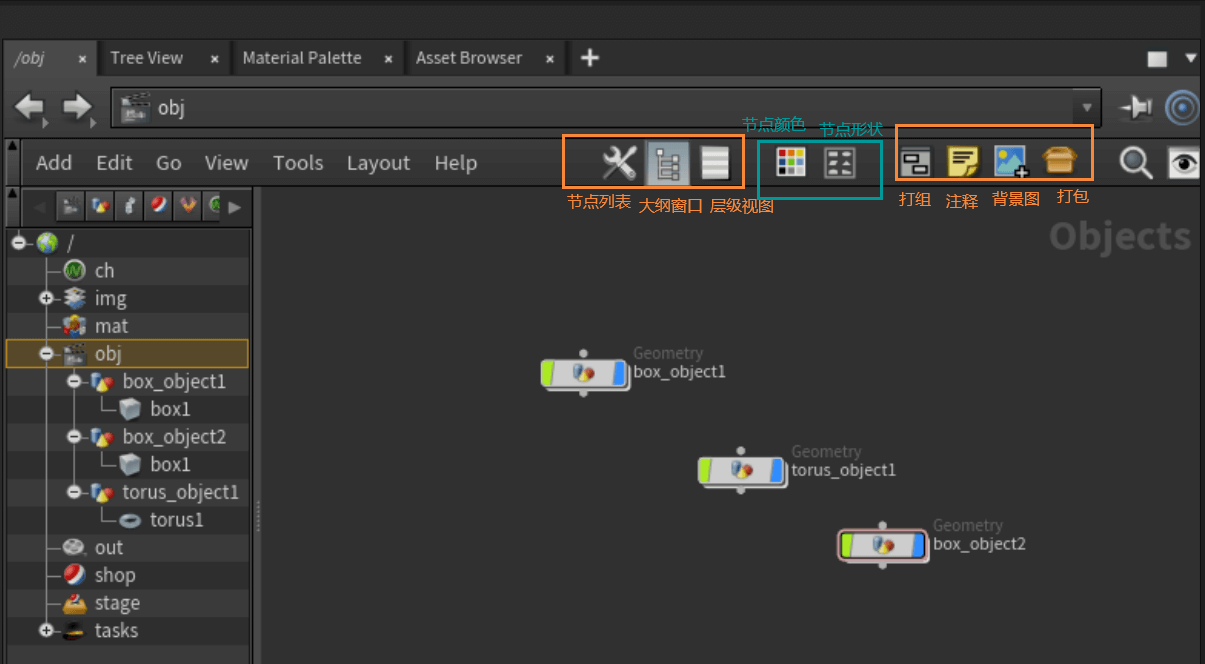This screenshot has width=1205, height=664.
Task: Toggle the eye display options icon
Action: (1184, 163)
